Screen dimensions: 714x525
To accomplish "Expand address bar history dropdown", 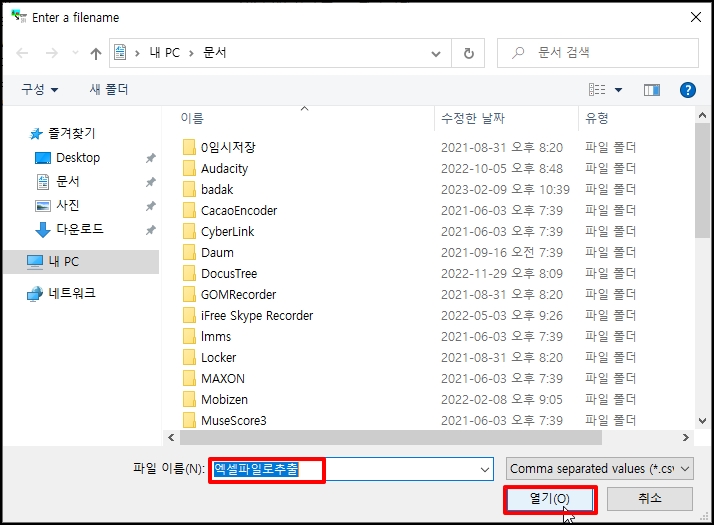I will click(x=436, y=54).
